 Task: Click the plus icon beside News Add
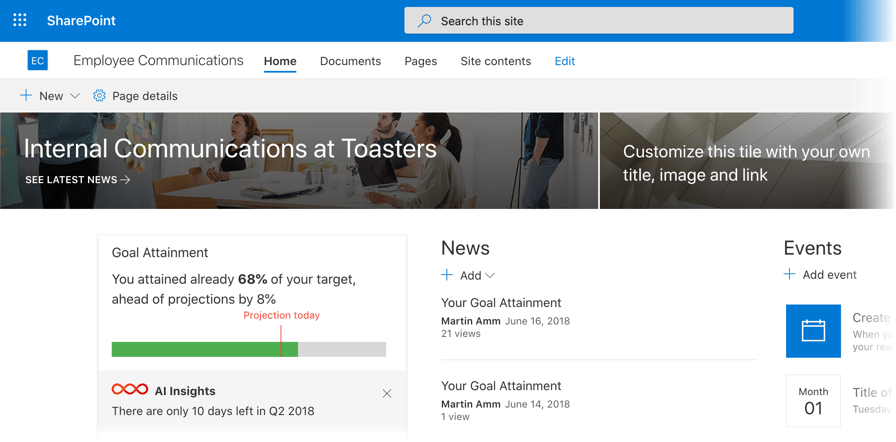point(447,275)
